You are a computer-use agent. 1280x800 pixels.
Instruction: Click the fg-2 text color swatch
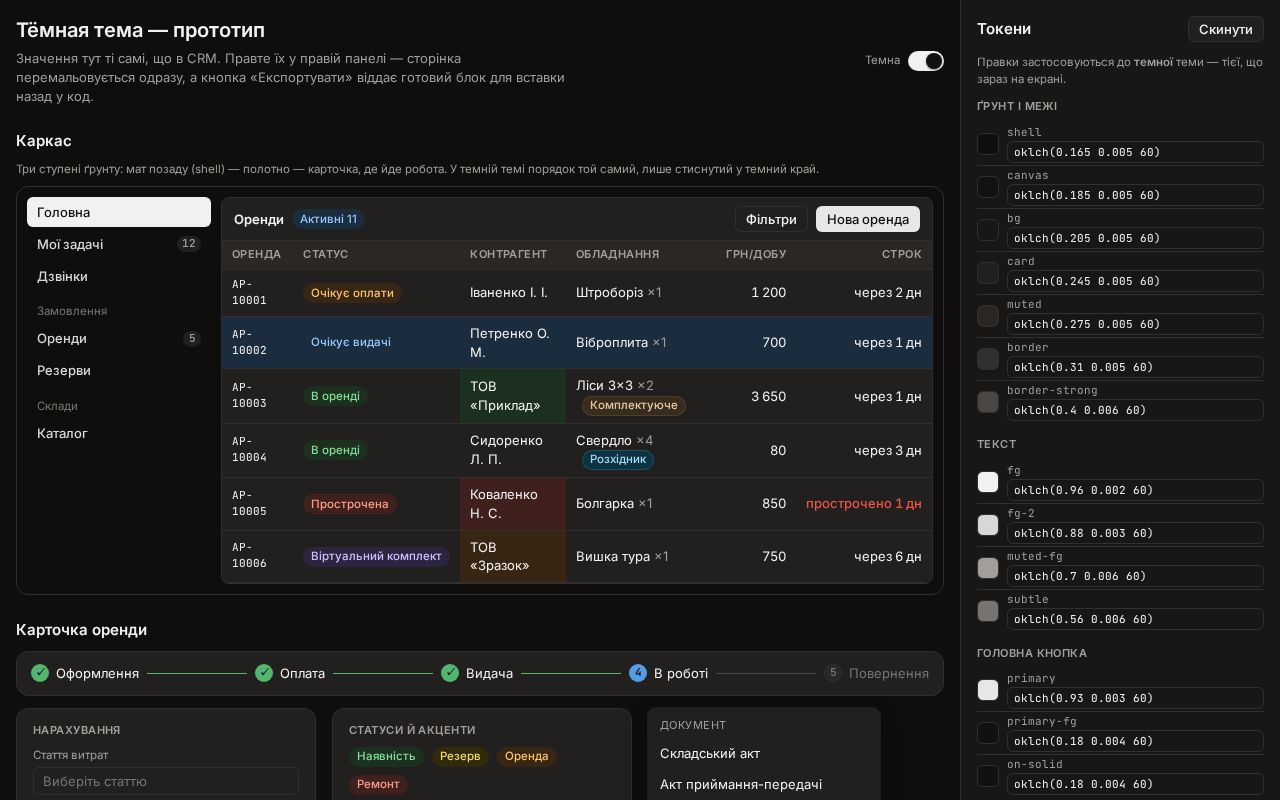pyautogui.click(x=988, y=525)
